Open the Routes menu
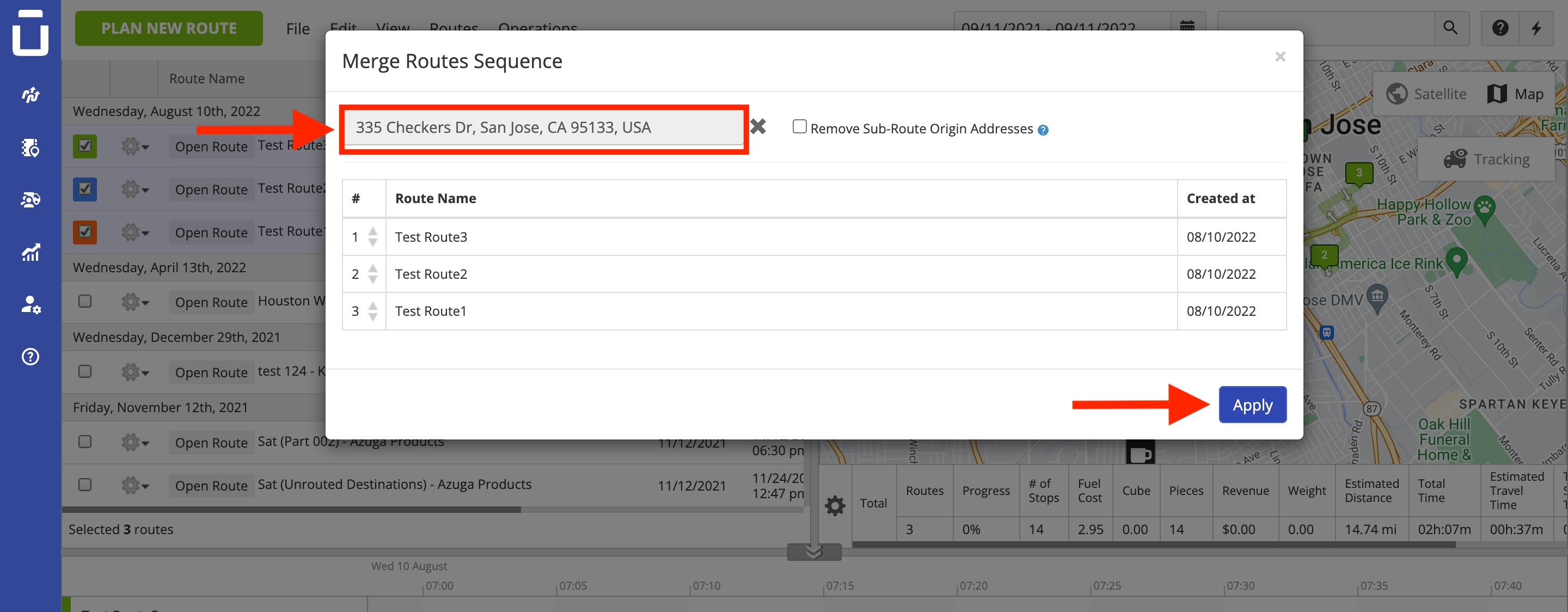This screenshot has height=612, width=1568. point(454,28)
